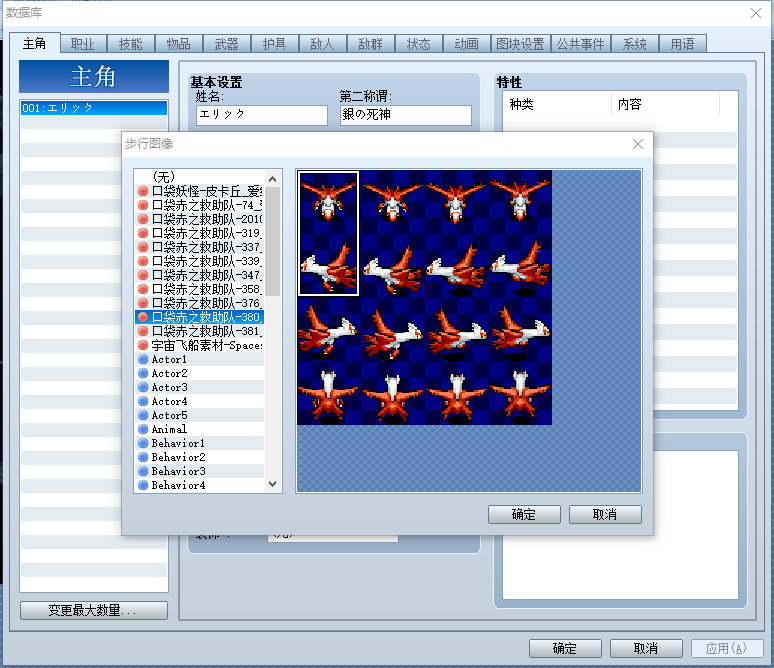Click the red icon beside 口袋赤之救助队-339
Image resolution: width=774 pixels, height=668 pixels.
143,261
